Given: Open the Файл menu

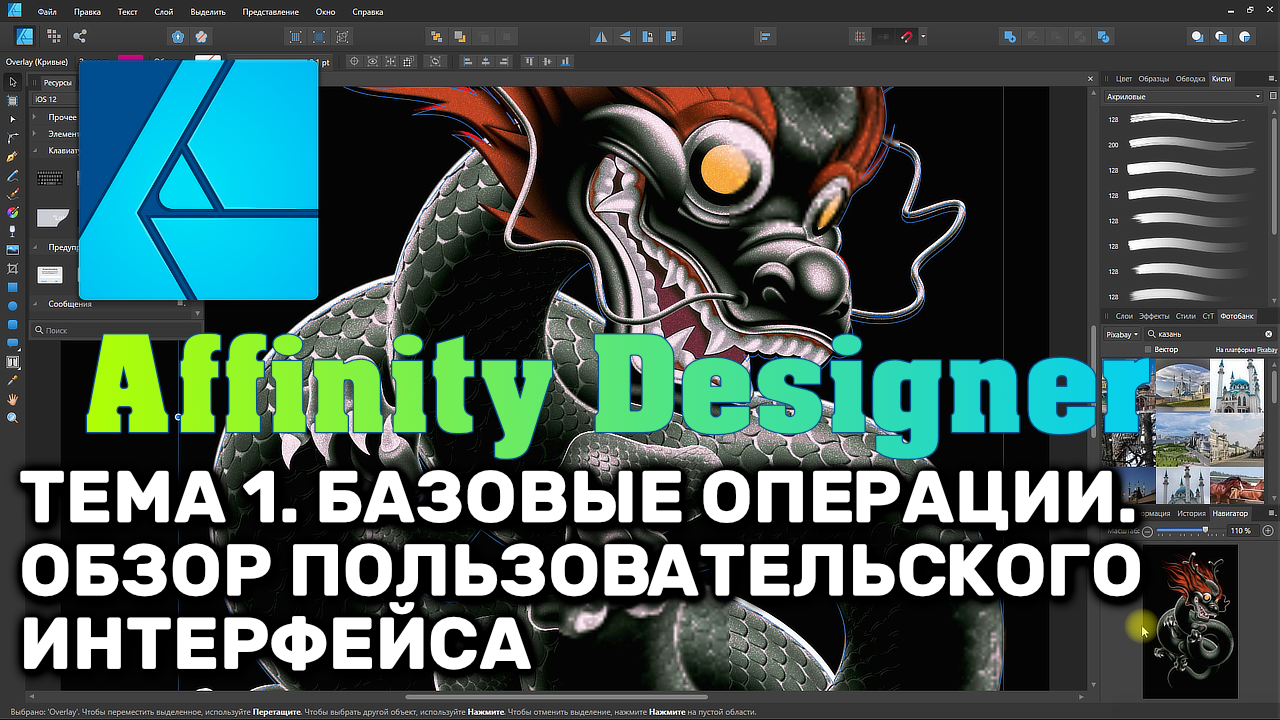Looking at the screenshot, I should [45, 12].
